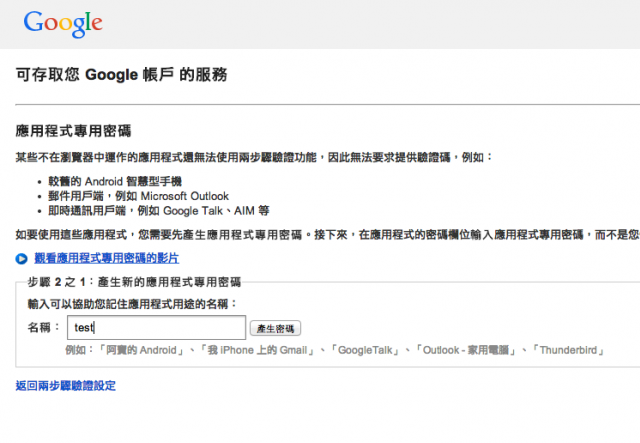Viewport: 640px width, 443px height.
Task: Click paragraph starting 某些不在瀏覽器中運作
Action: pos(254,157)
